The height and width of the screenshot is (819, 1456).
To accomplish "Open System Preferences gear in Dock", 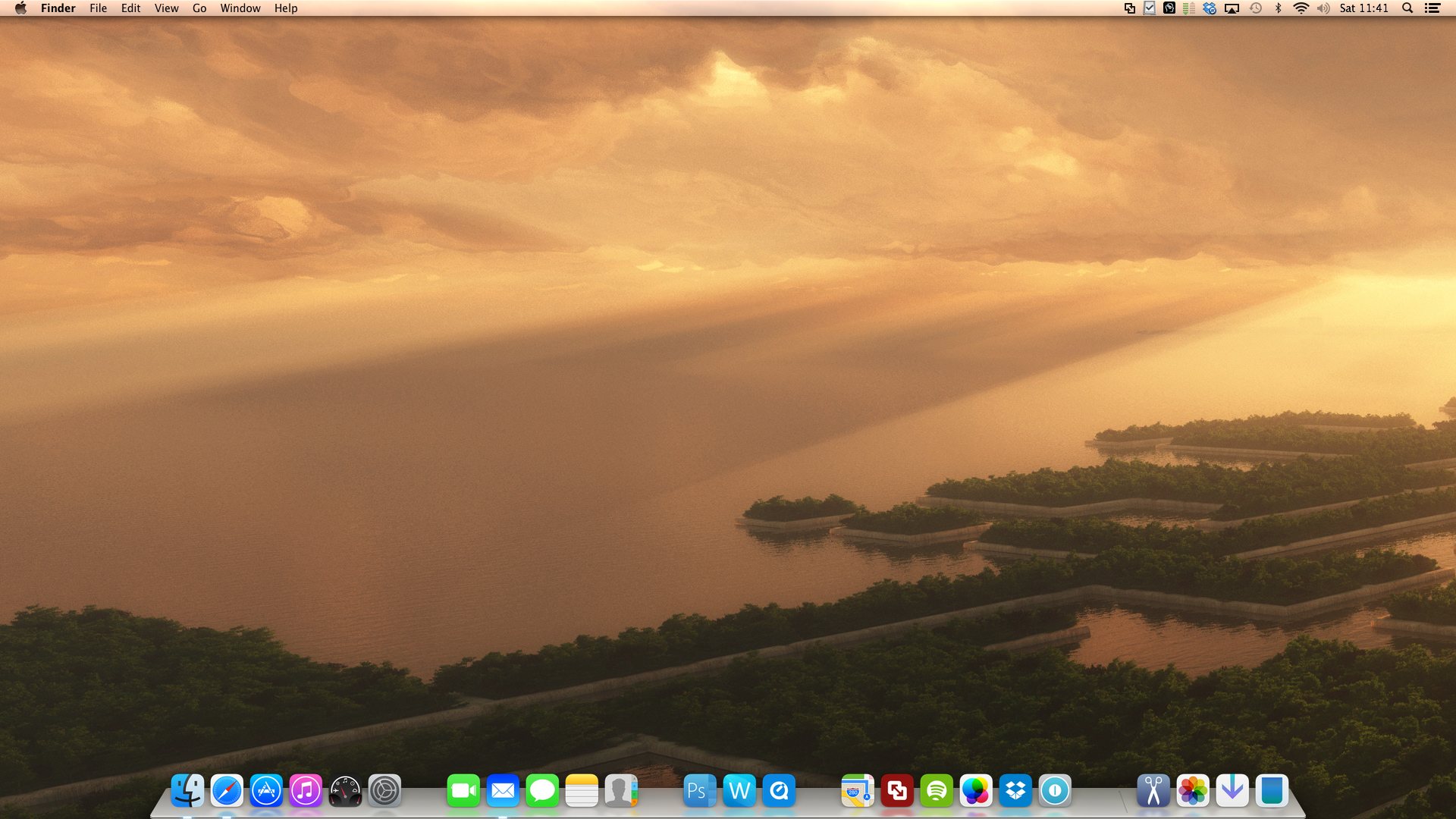I will (384, 791).
